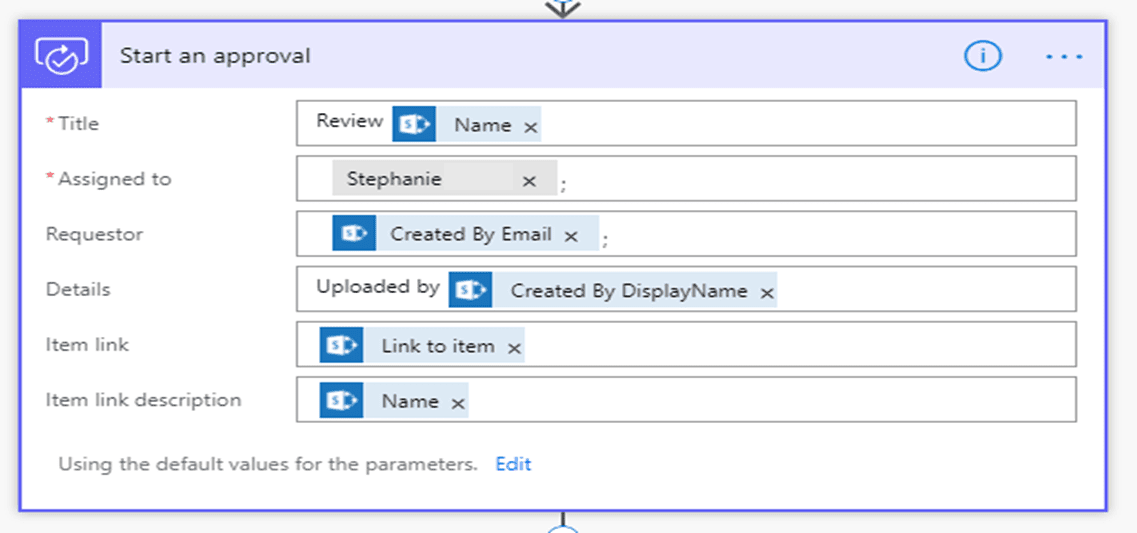Remove the Created By Email token
The width and height of the screenshot is (1137, 533).
tap(571, 236)
